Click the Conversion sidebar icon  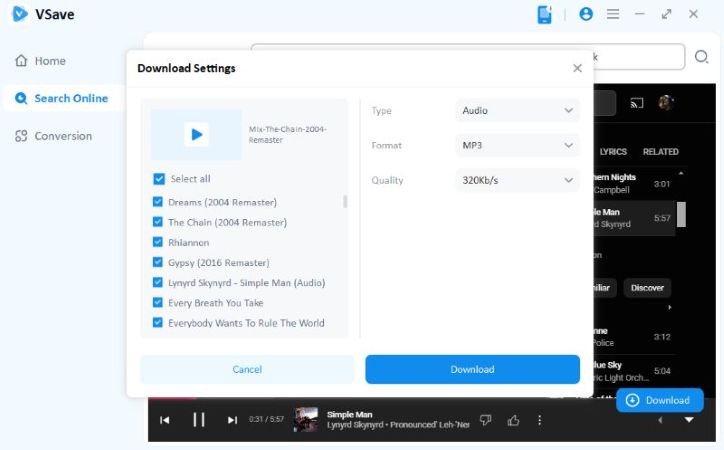coord(21,136)
